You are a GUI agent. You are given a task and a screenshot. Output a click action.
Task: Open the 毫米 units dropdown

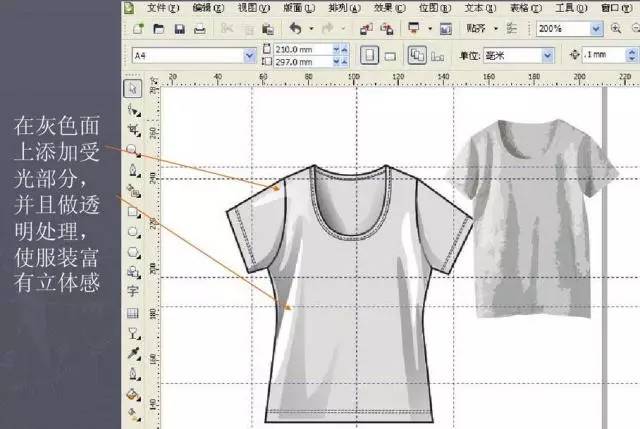[547, 56]
